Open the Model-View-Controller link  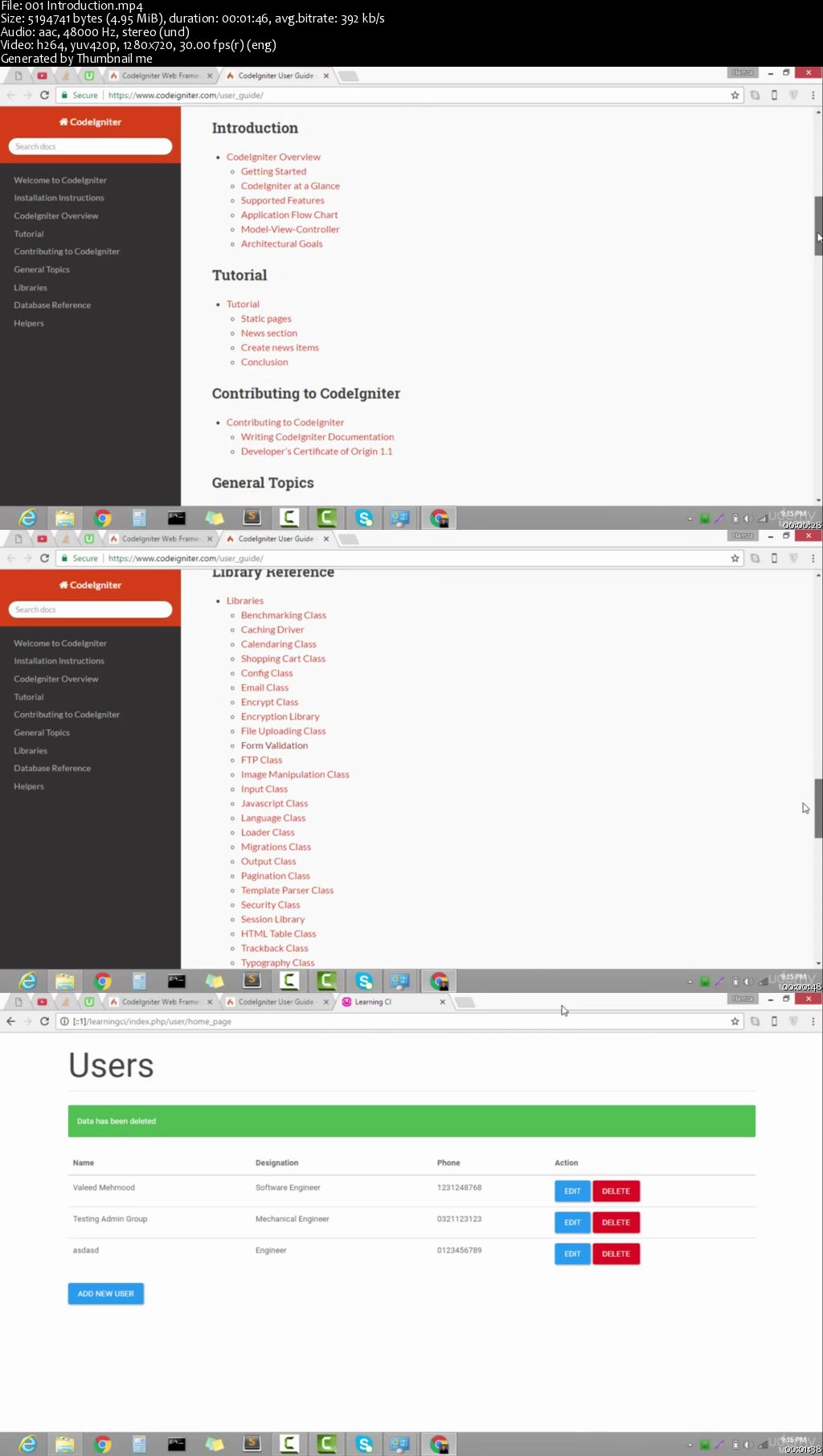[x=290, y=229]
